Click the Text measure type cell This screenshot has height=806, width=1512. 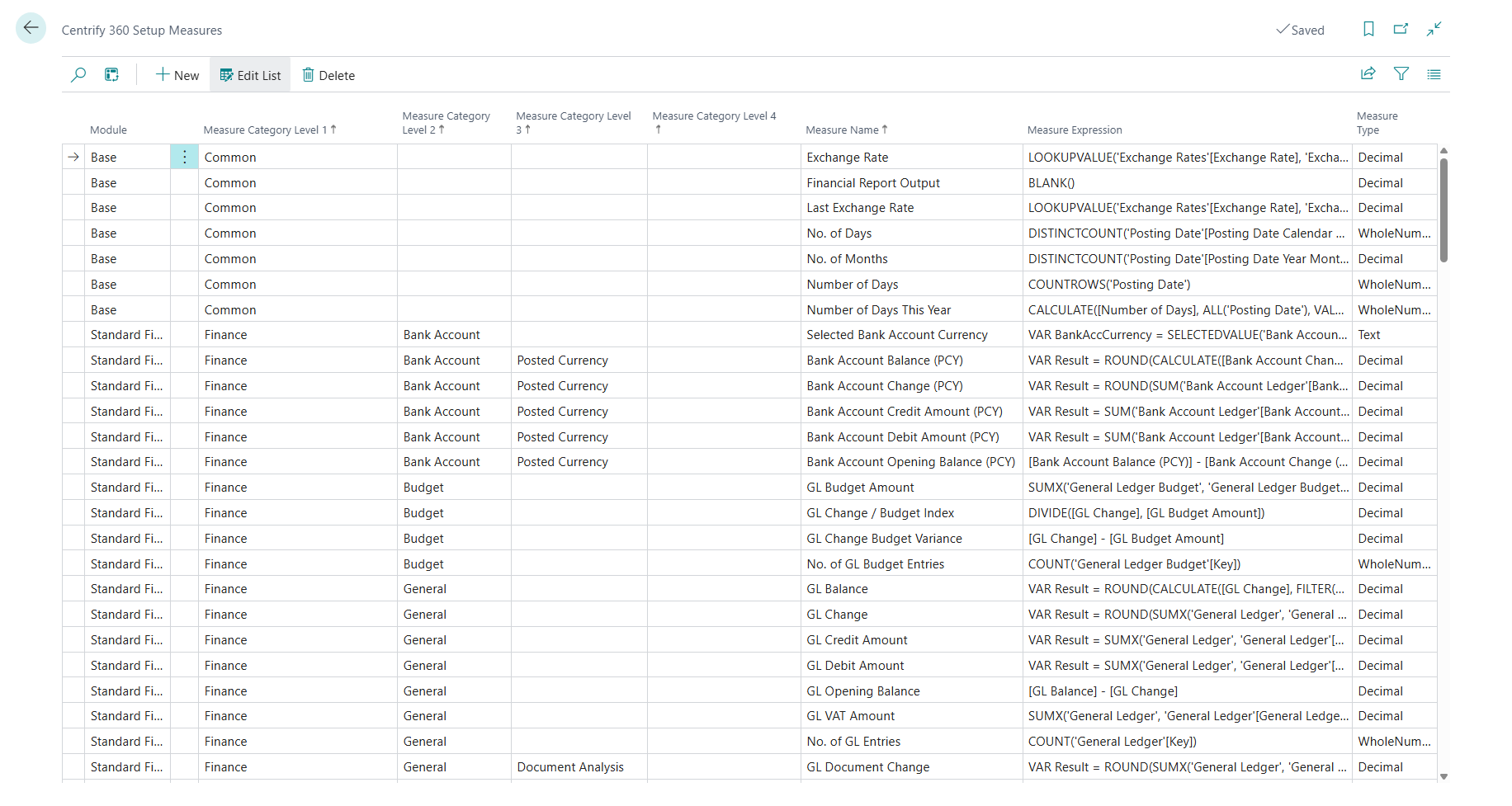click(1395, 335)
